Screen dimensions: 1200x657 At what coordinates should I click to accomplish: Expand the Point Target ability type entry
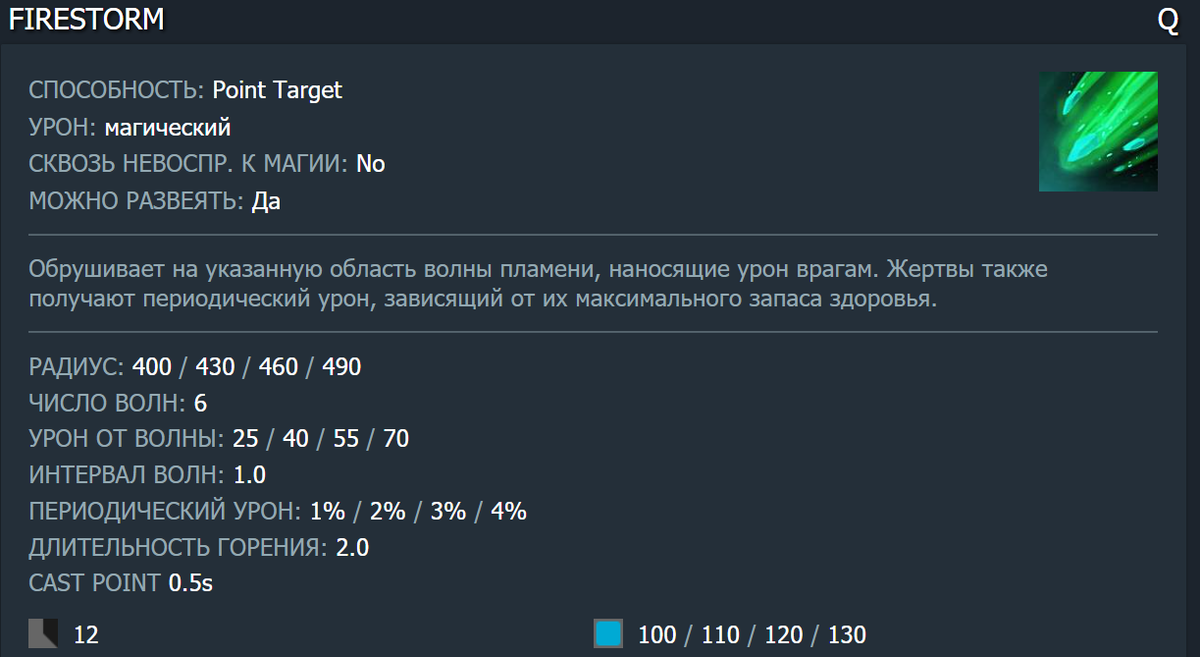[x=278, y=90]
